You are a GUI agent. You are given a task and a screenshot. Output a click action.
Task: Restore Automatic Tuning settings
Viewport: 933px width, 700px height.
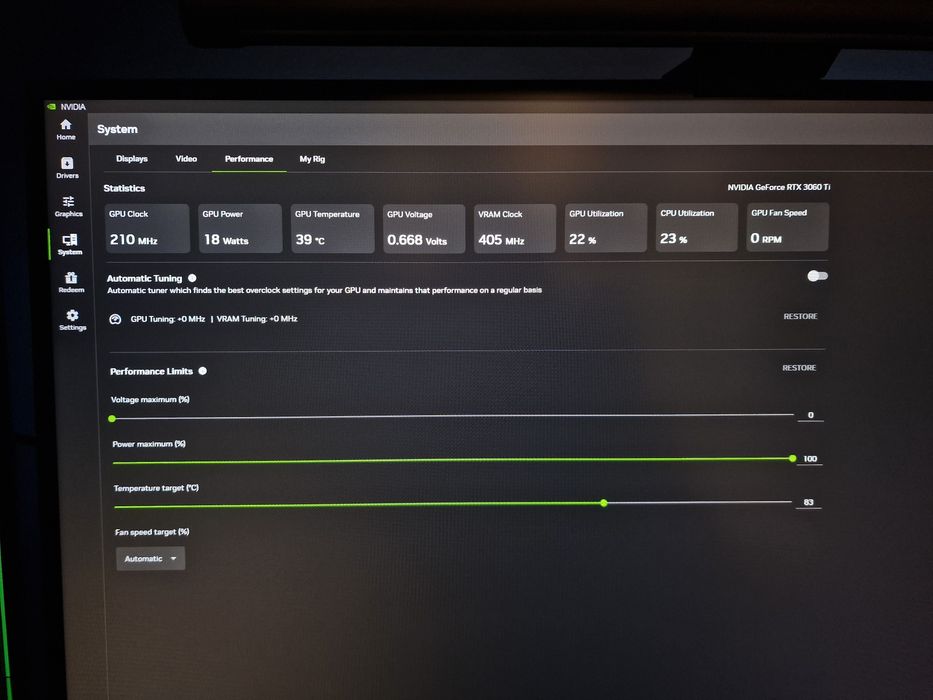(800, 316)
